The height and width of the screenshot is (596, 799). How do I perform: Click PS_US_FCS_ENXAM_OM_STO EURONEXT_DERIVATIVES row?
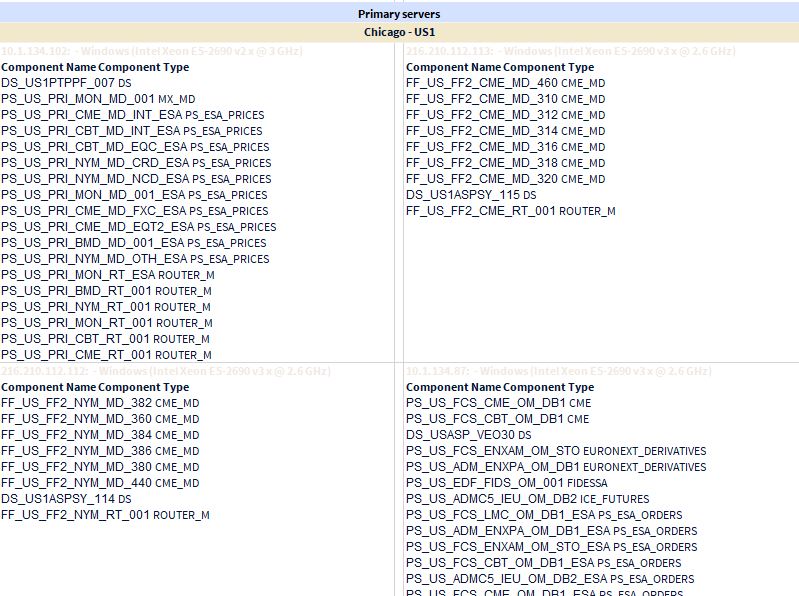[x=556, y=451]
